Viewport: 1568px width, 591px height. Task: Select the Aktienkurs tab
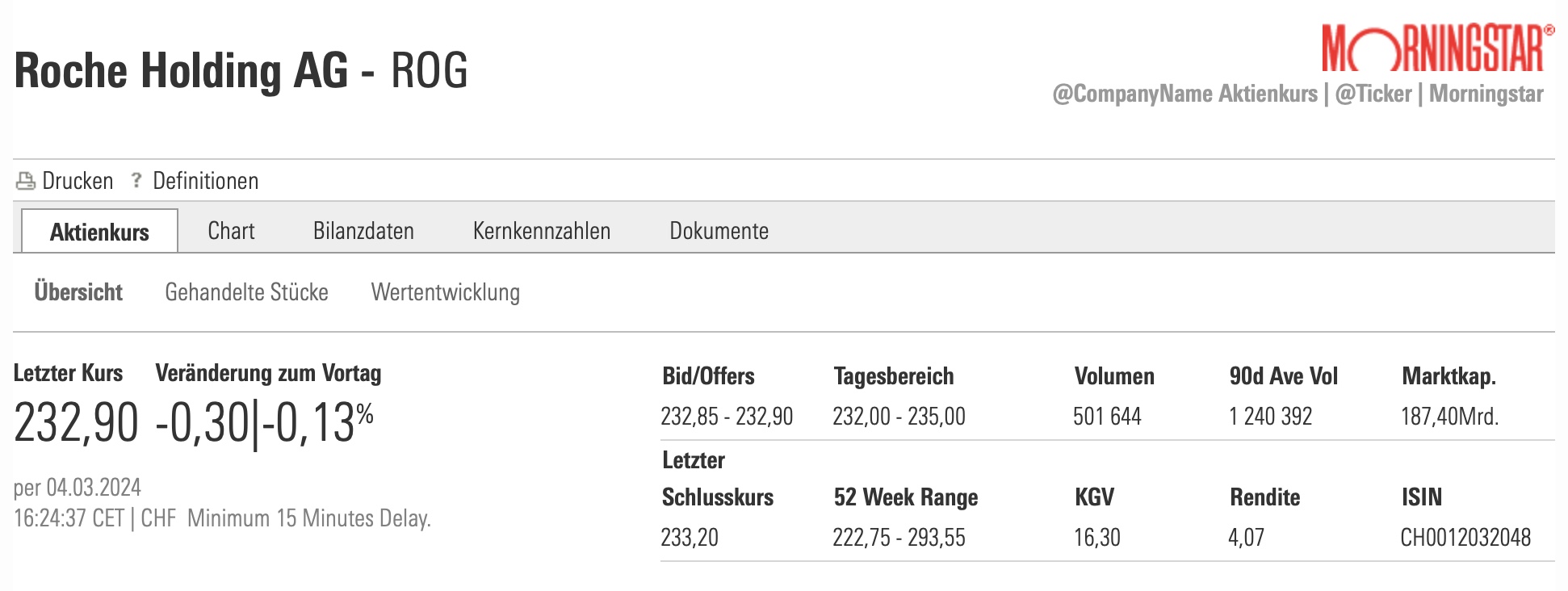click(x=99, y=232)
